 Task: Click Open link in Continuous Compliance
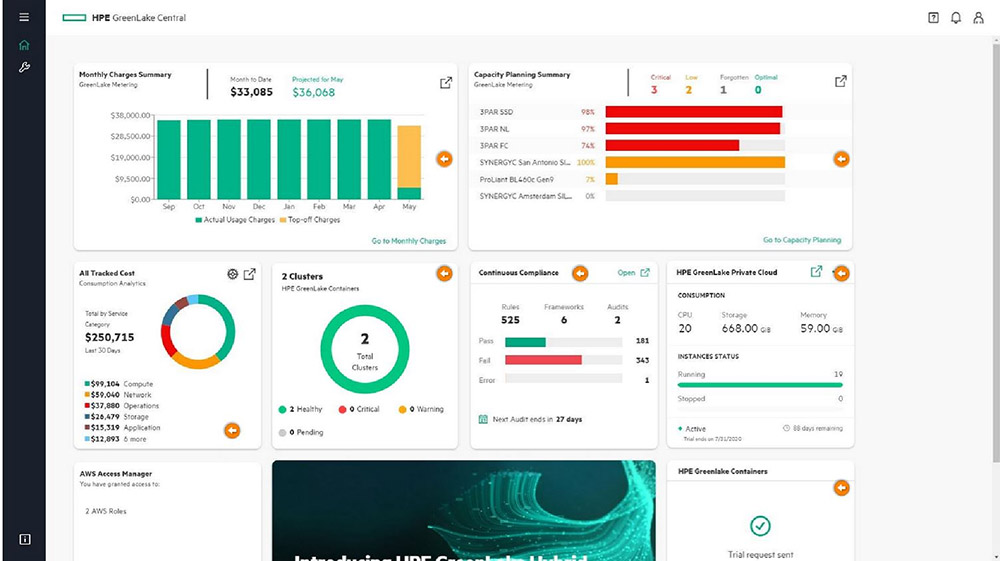tap(626, 273)
